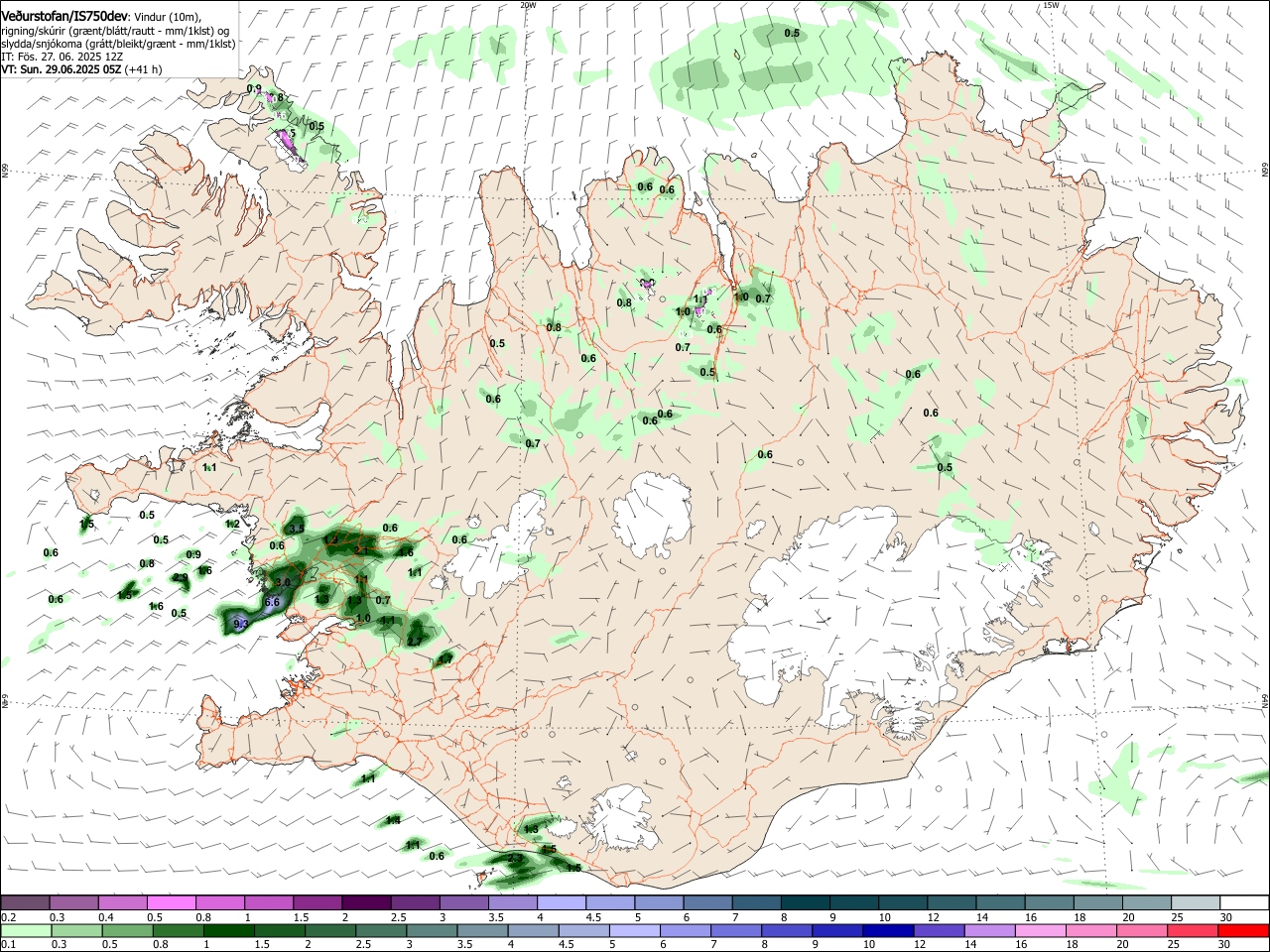Click the dark mauve 0.2 swatch in the snow scale
1270x952 pixels.
click(25, 903)
